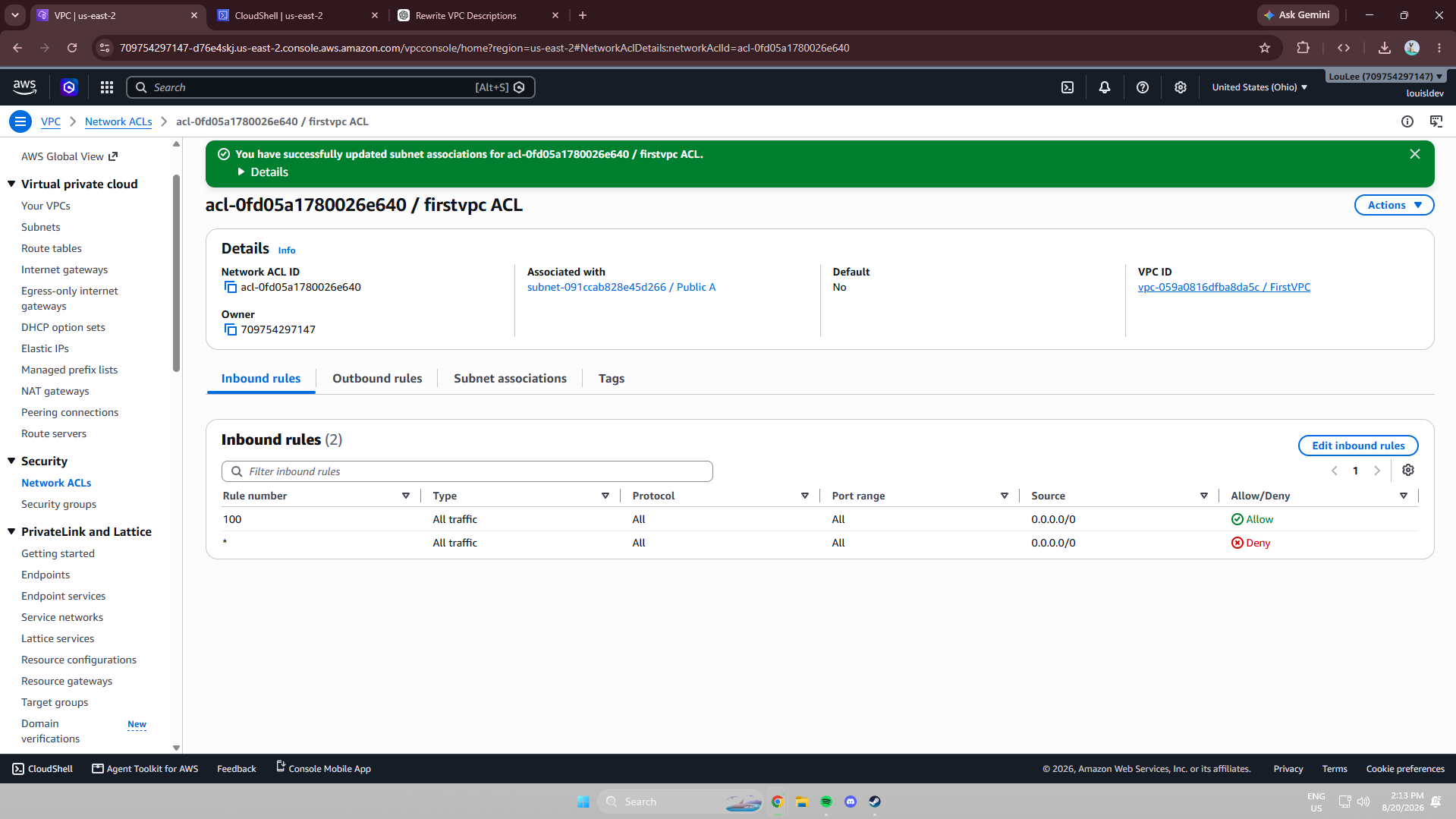Open the Details Info link
This screenshot has width=1456, height=819.
click(287, 250)
